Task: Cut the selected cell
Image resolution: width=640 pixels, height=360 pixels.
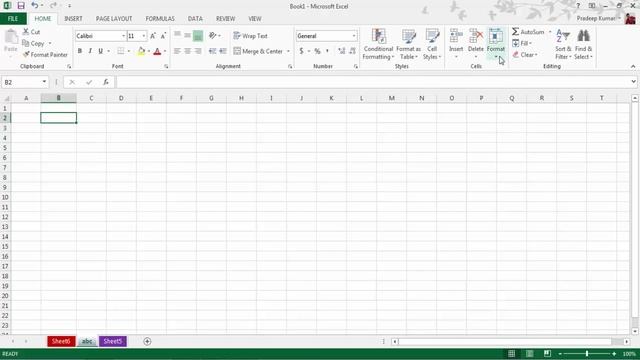Action: pos(31,31)
